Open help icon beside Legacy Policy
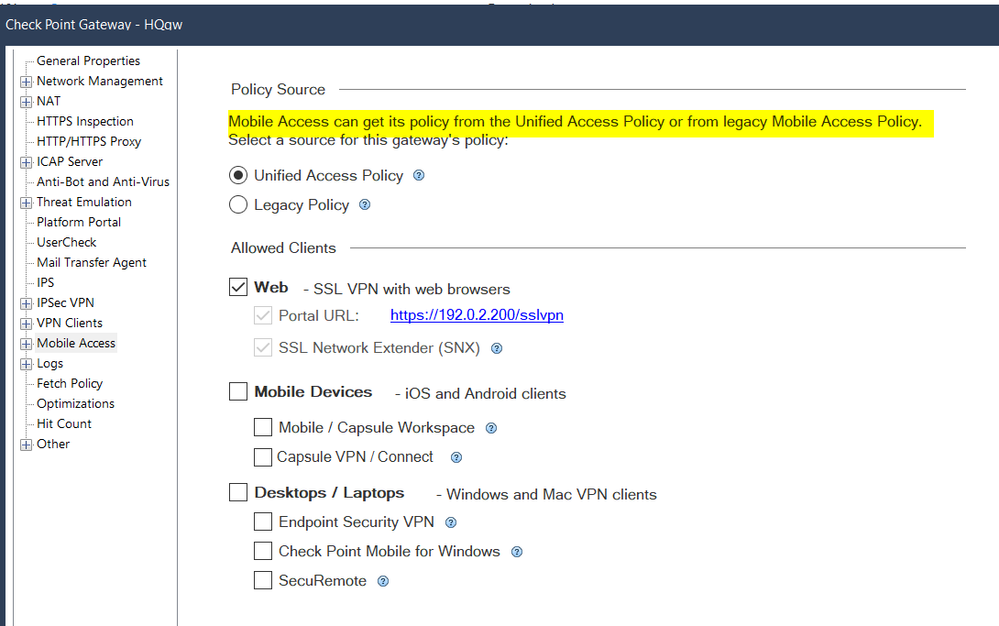Screen dimensions: 999x626 point(364,204)
